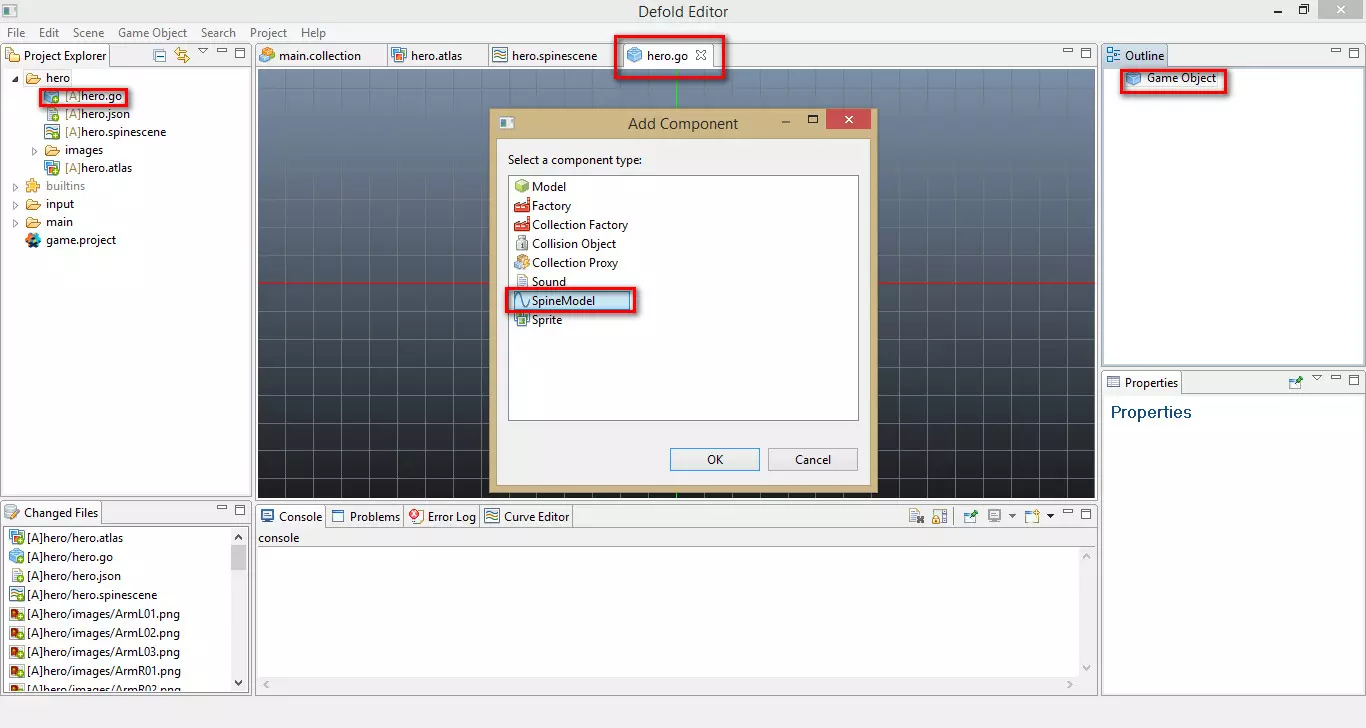This screenshot has width=1366, height=728.
Task: Toggle Link with Editor in Project Explorer
Action: [181, 55]
